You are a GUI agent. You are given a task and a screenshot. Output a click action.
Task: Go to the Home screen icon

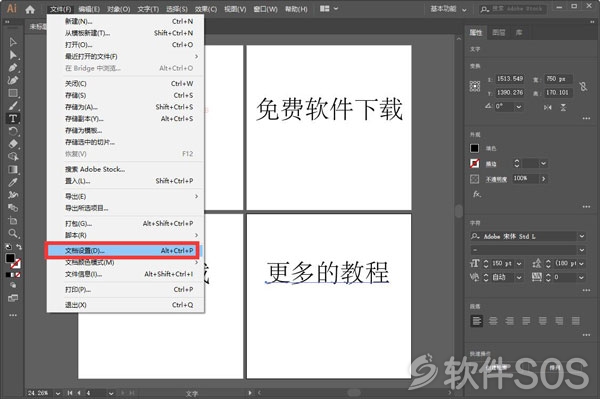[30, 9]
